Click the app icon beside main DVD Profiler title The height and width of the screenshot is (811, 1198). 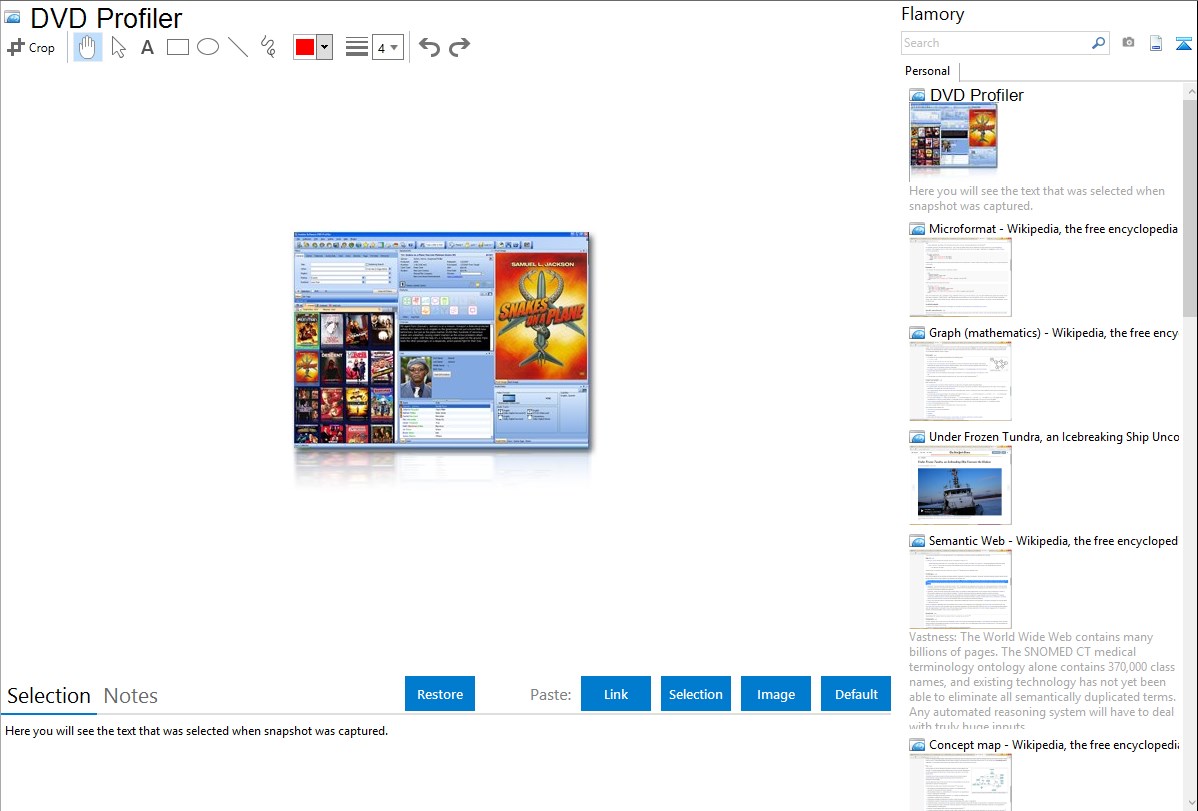pyautogui.click(x=12, y=17)
